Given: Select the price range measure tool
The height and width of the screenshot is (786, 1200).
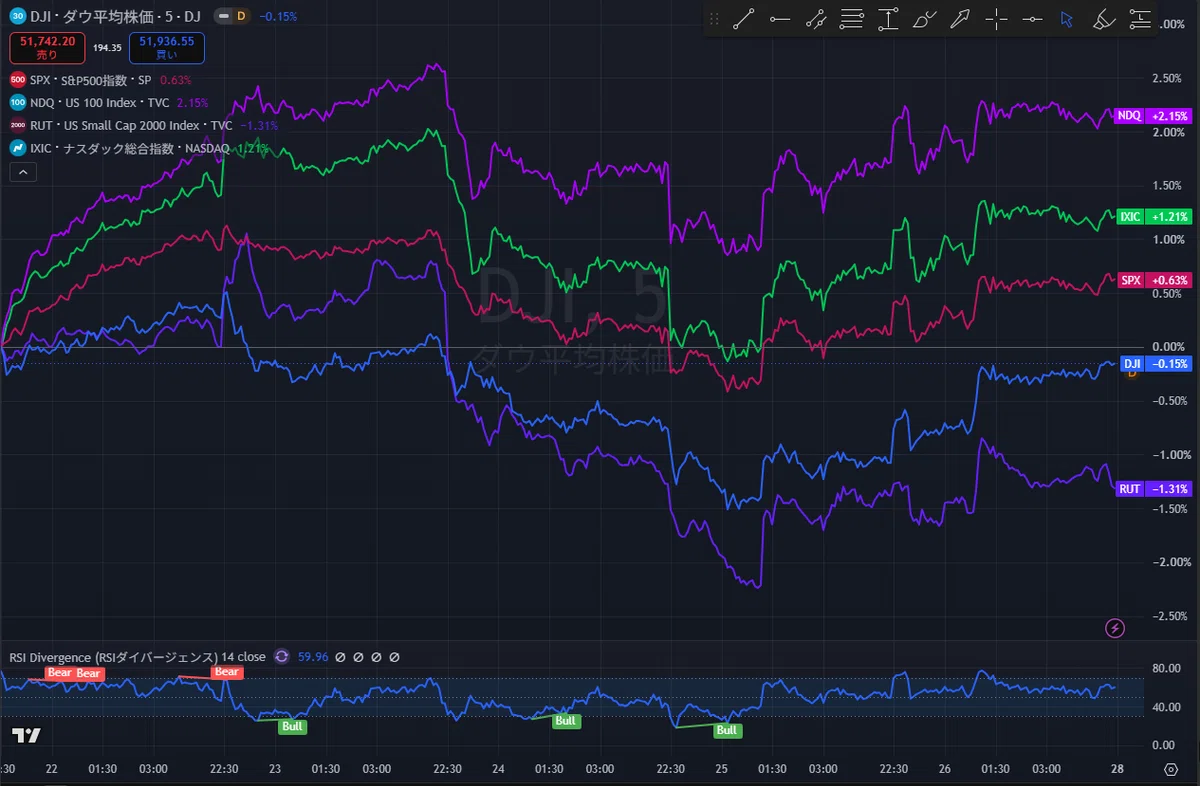Looking at the screenshot, I should coord(888,18).
